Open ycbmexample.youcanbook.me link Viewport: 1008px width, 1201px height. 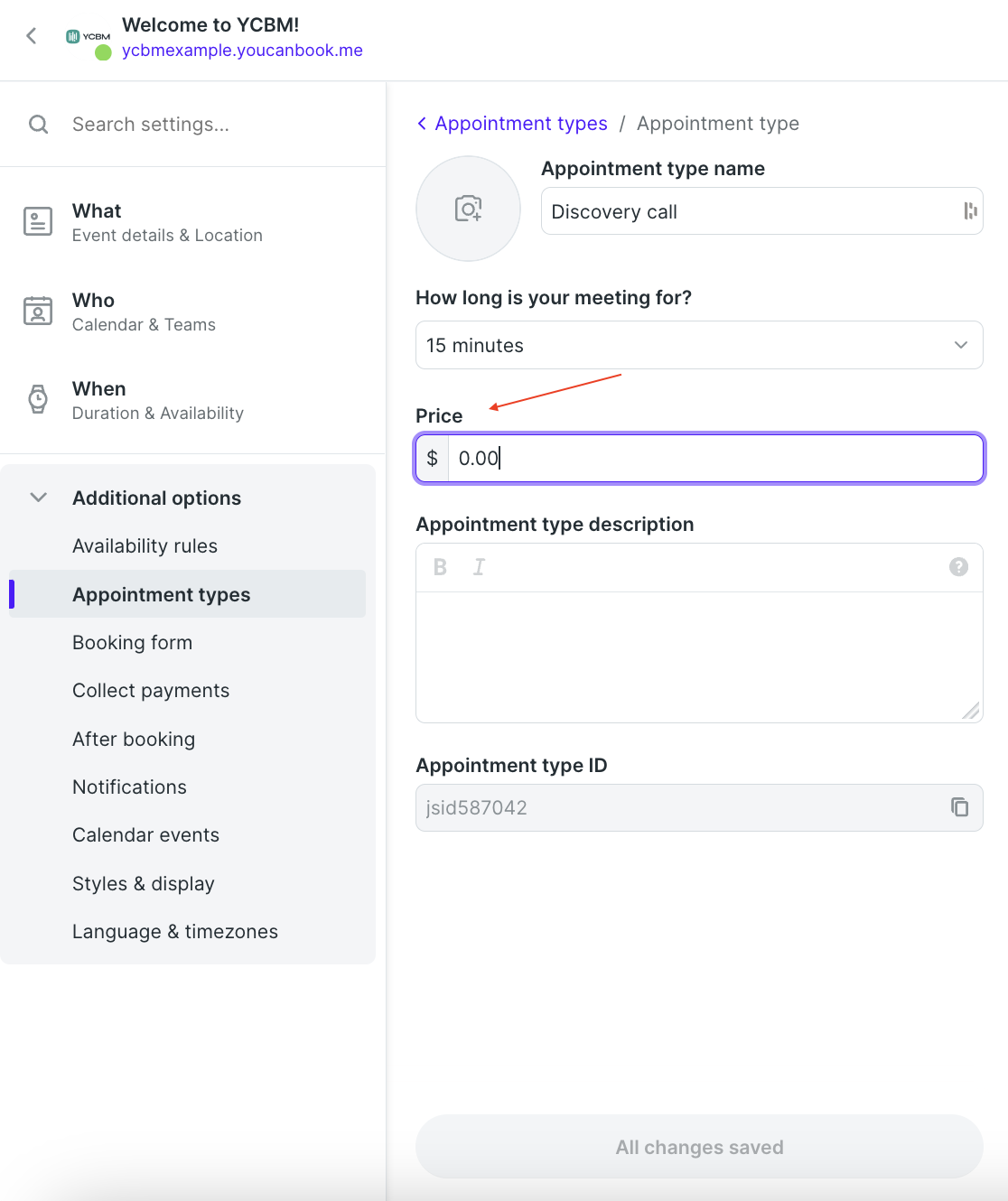242,51
